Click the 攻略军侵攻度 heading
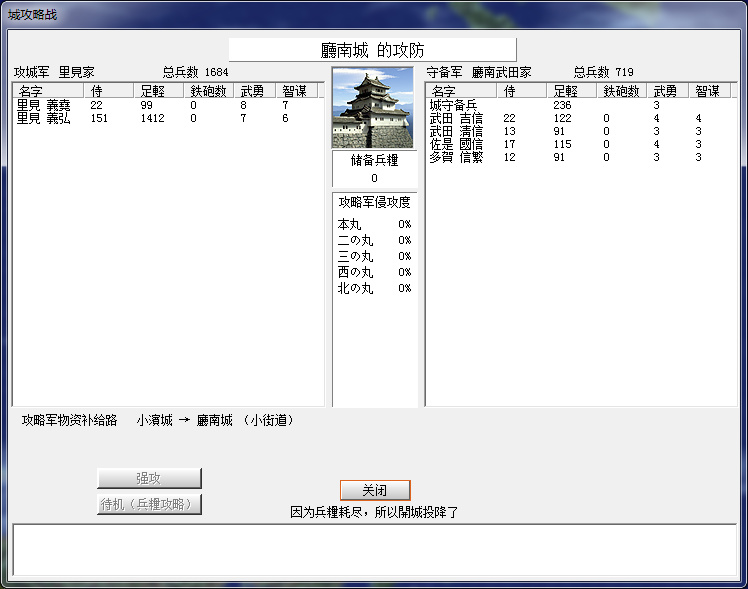Viewport: 748px width, 589px height. 374,202
